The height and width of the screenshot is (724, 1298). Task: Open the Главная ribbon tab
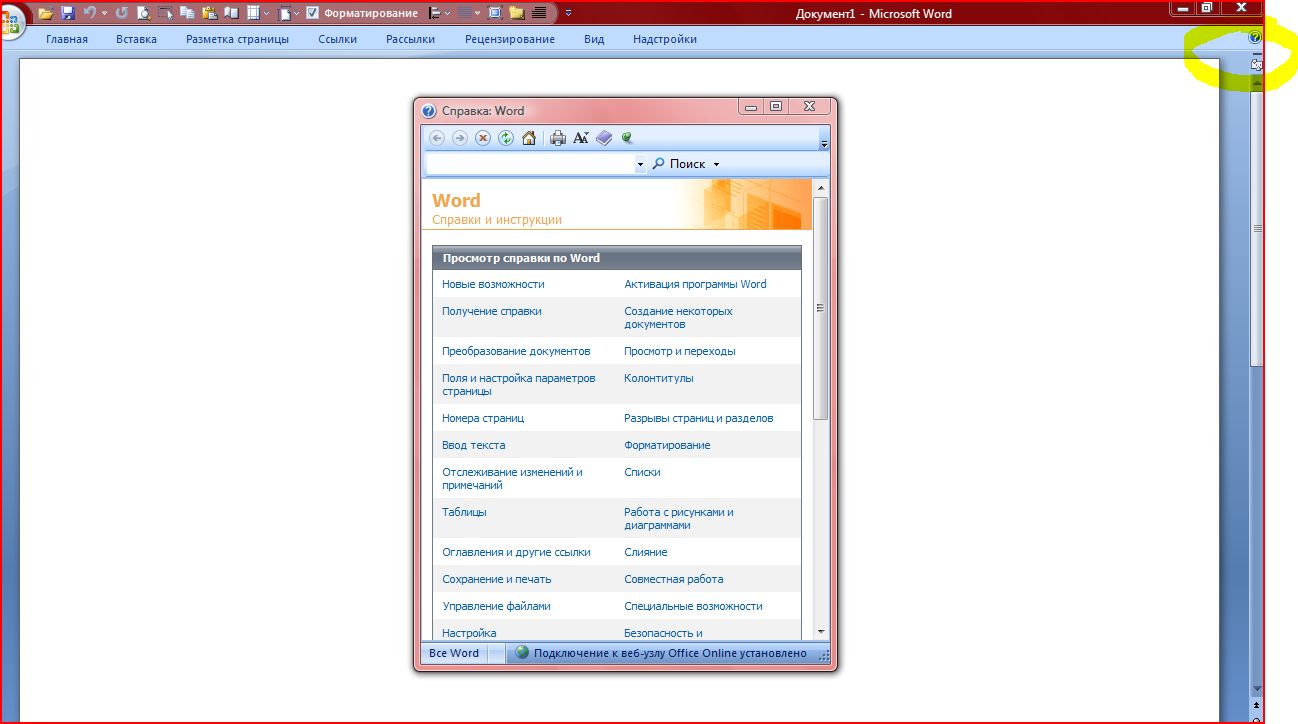[x=67, y=39]
